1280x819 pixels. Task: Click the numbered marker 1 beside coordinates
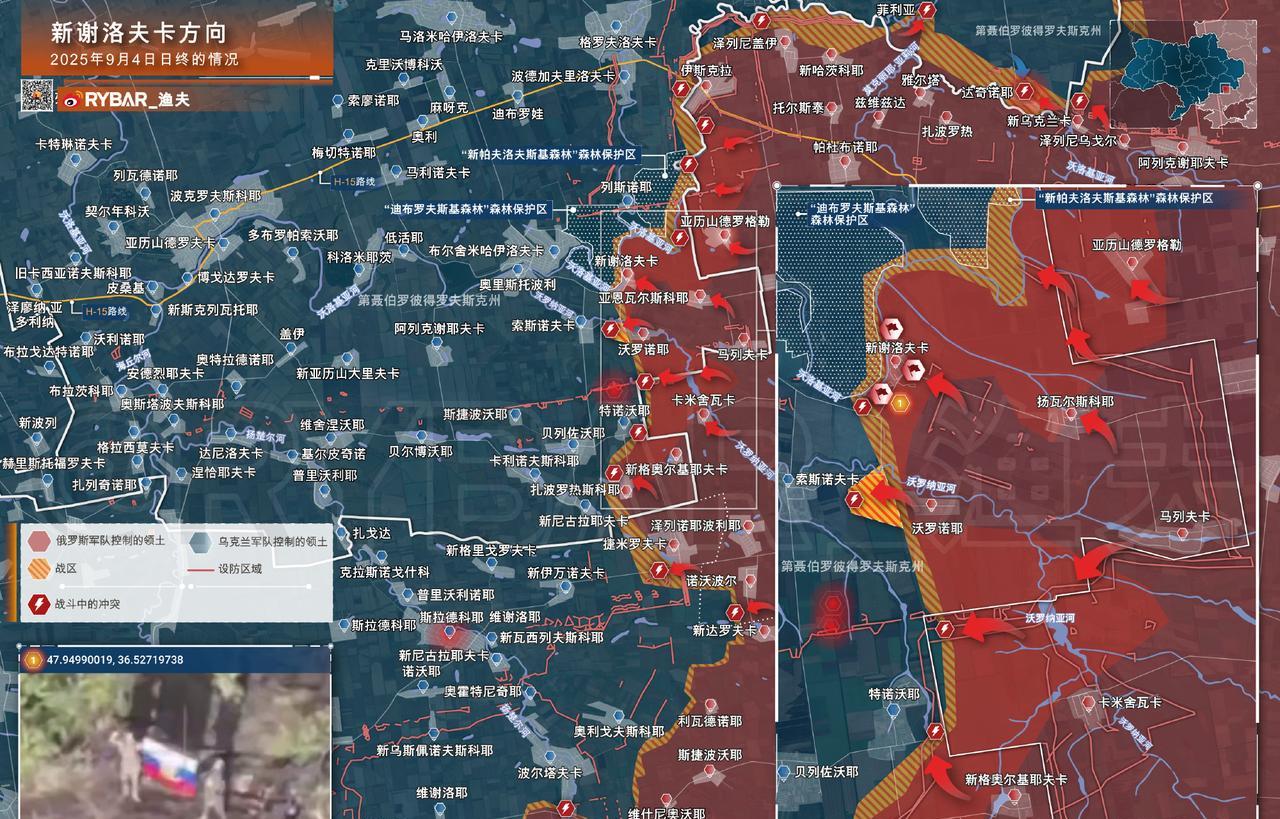coord(34,660)
